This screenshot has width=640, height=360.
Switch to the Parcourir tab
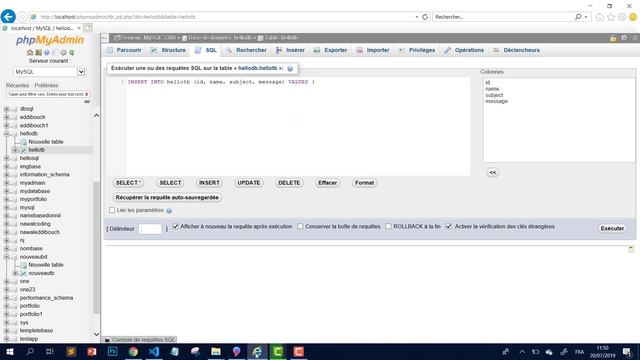coord(124,50)
